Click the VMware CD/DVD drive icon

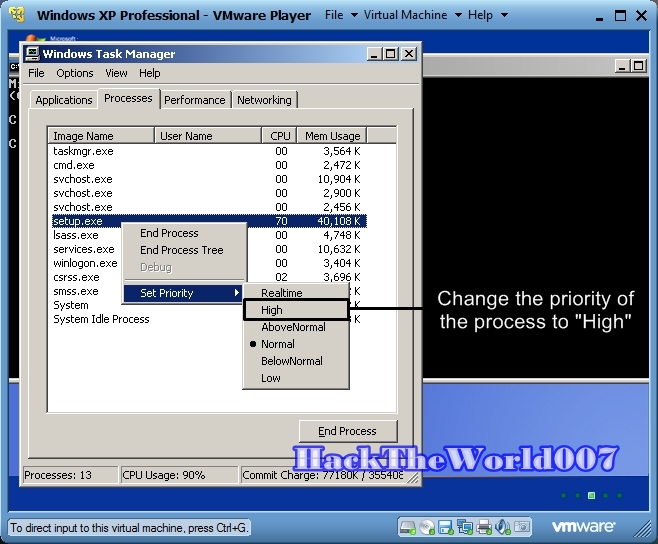coord(427,527)
